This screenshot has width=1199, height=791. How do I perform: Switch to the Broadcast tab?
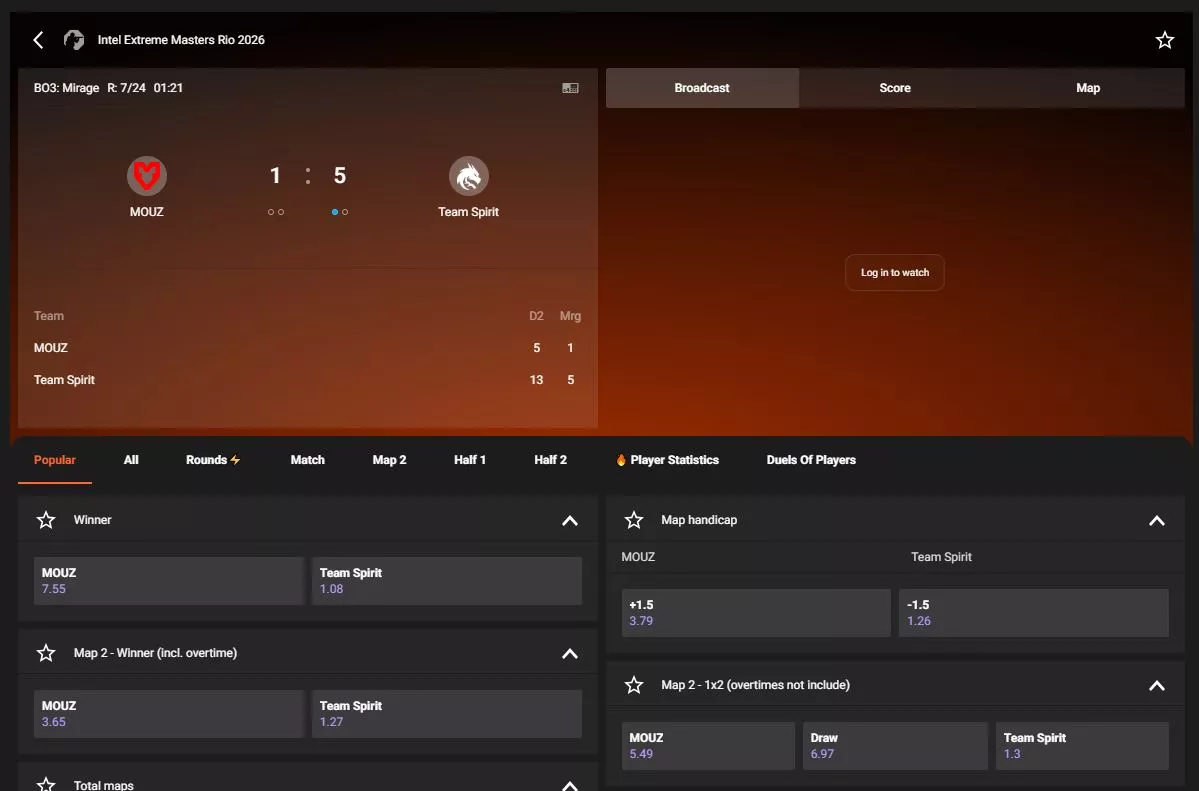coord(702,88)
